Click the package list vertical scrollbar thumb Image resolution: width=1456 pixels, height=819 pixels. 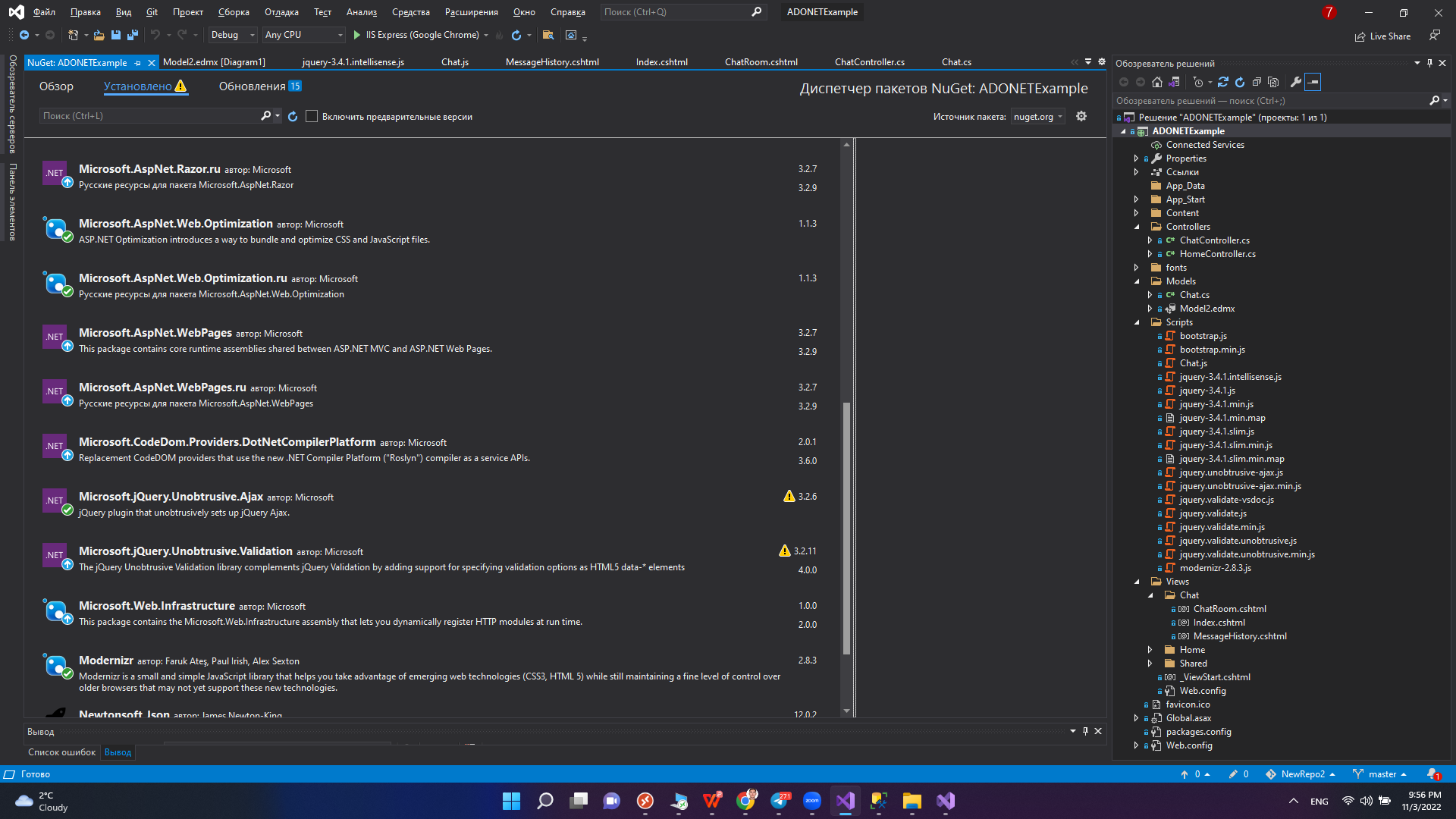click(x=846, y=527)
